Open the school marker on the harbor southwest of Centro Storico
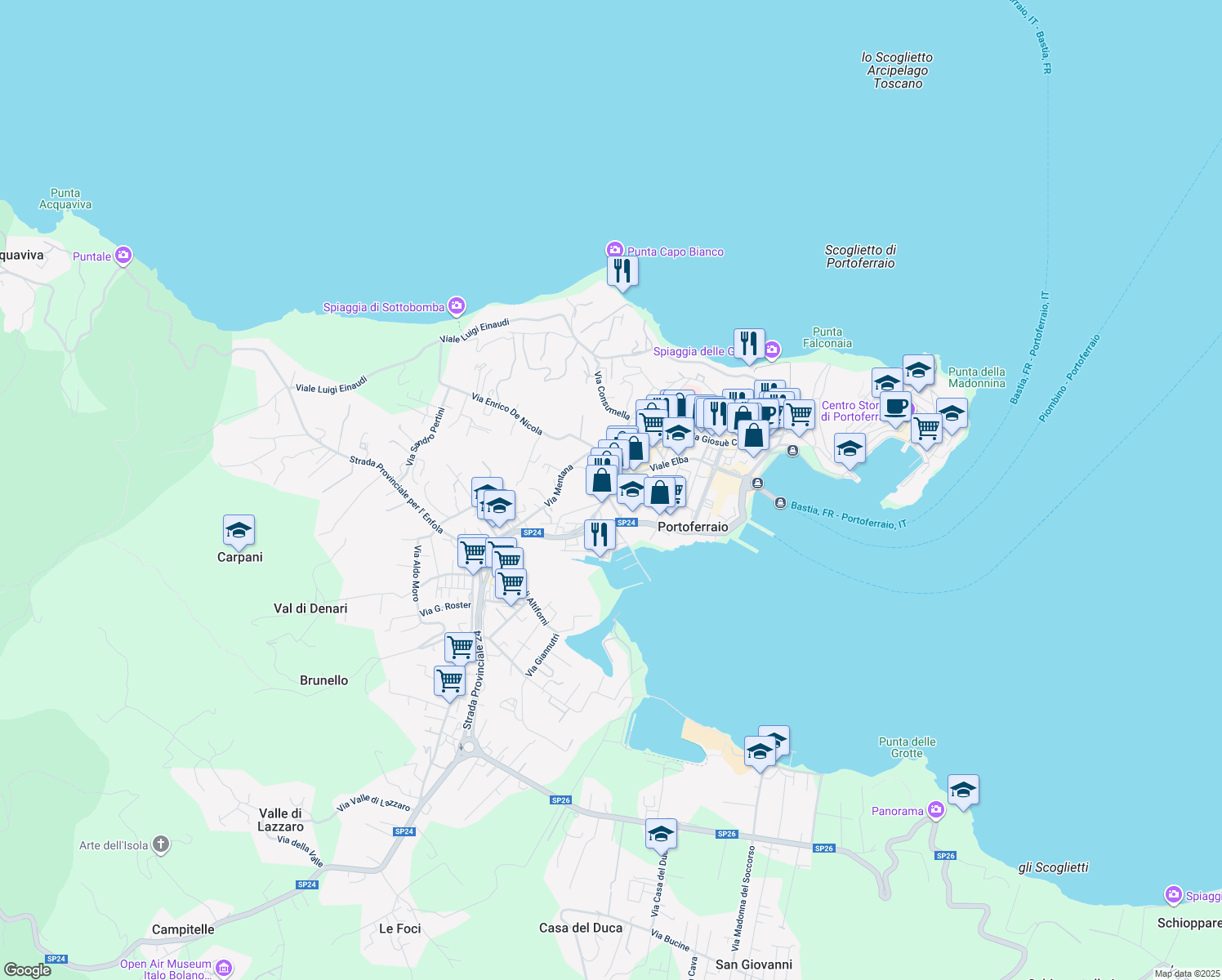The image size is (1222, 980). point(850,450)
